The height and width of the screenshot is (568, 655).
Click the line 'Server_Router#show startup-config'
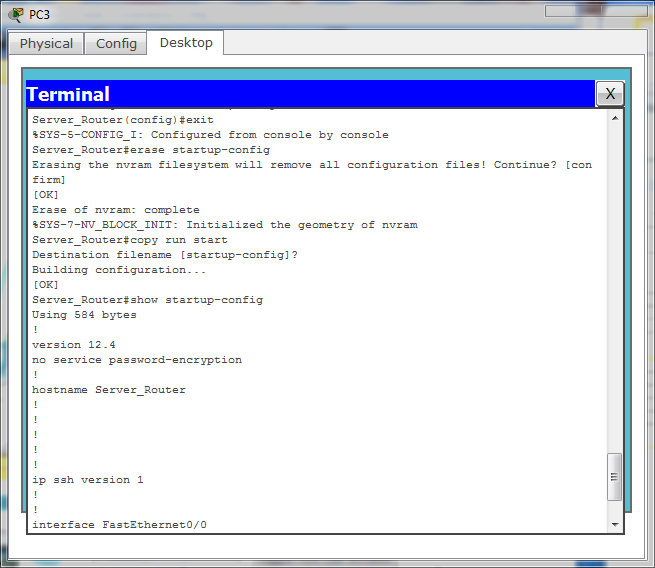click(x=147, y=300)
